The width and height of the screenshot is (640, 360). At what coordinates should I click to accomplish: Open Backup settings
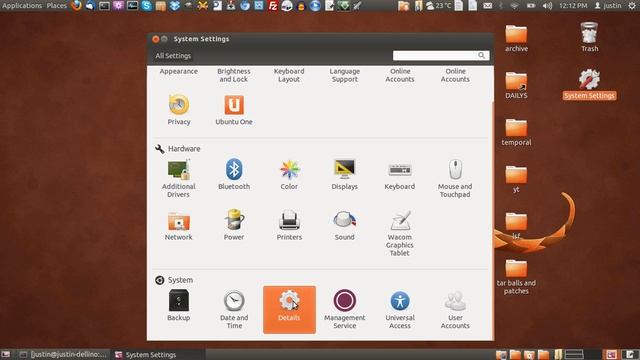[x=179, y=305]
